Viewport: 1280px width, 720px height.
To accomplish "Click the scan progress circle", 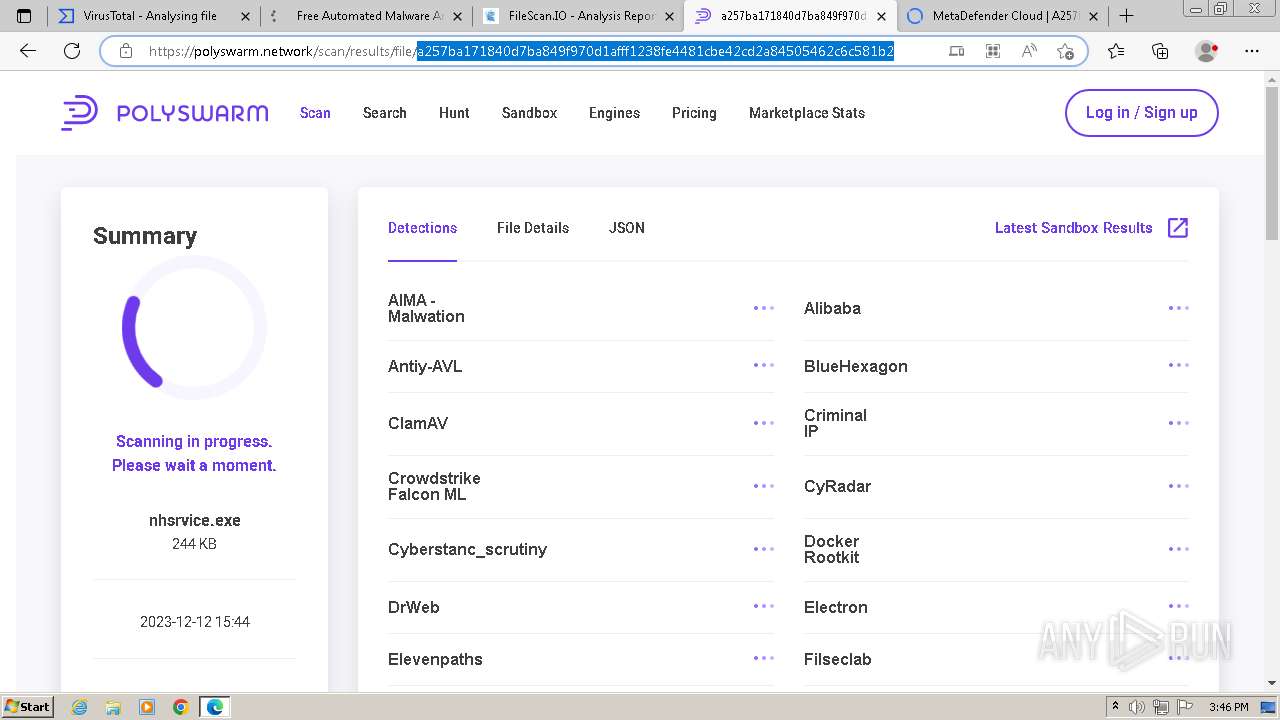I will coord(194,327).
